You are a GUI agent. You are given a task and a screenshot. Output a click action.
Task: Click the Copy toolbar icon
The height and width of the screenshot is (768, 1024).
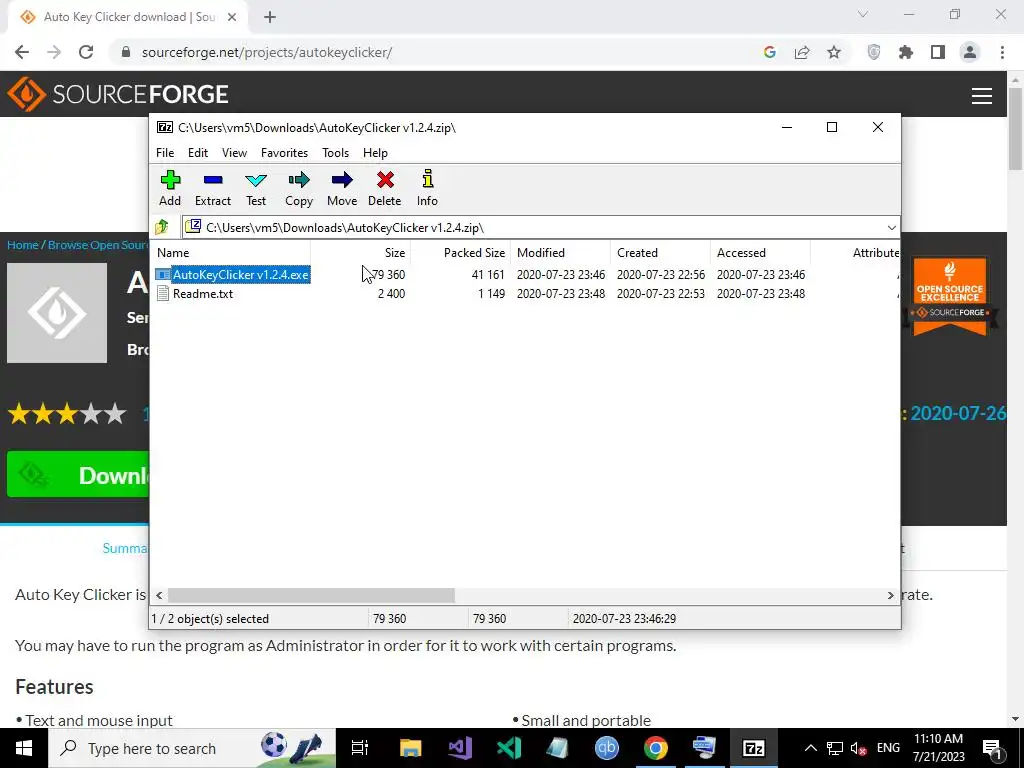[299, 188]
